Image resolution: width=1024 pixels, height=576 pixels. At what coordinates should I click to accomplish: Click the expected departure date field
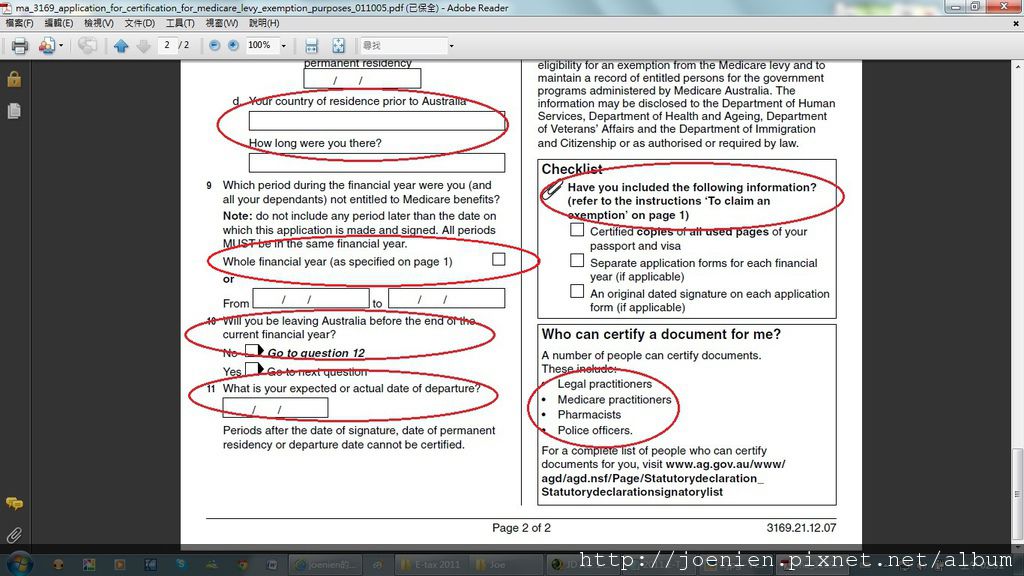pyautogui.click(x=275, y=408)
